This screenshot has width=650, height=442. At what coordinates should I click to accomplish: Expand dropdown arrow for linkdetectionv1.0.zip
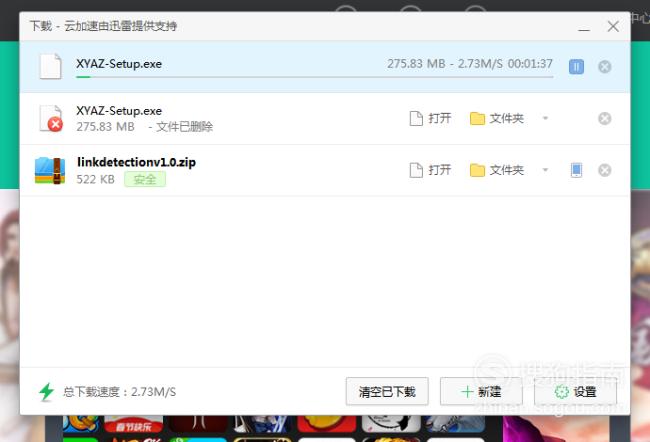pyautogui.click(x=546, y=170)
